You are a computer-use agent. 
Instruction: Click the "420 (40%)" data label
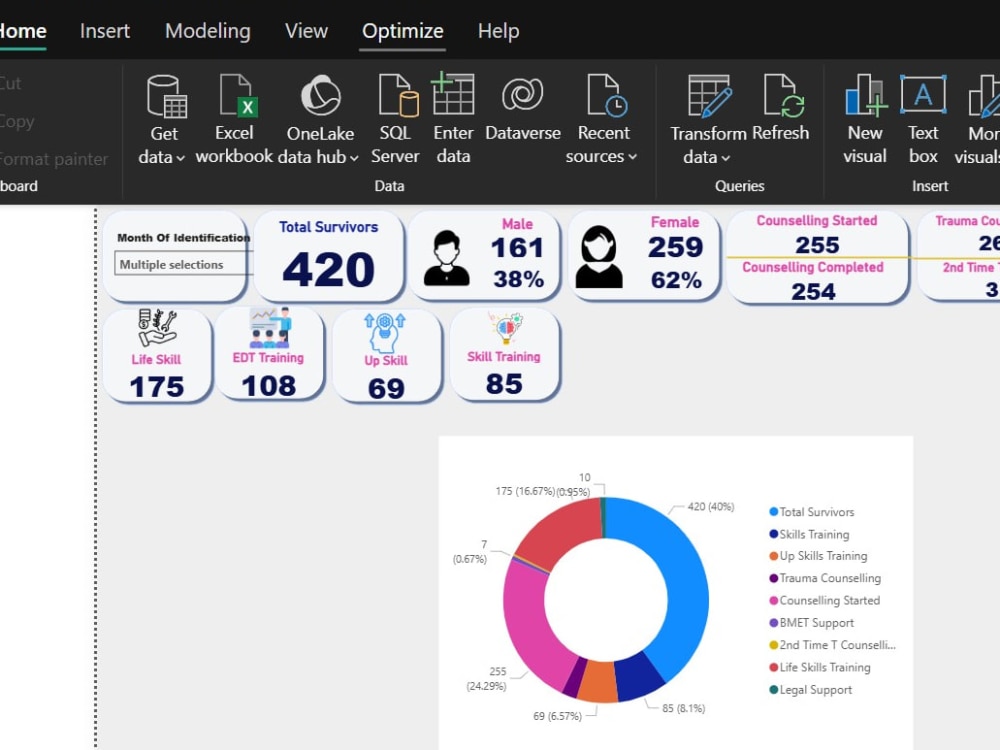pyautogui.click(x=710, y=506)
